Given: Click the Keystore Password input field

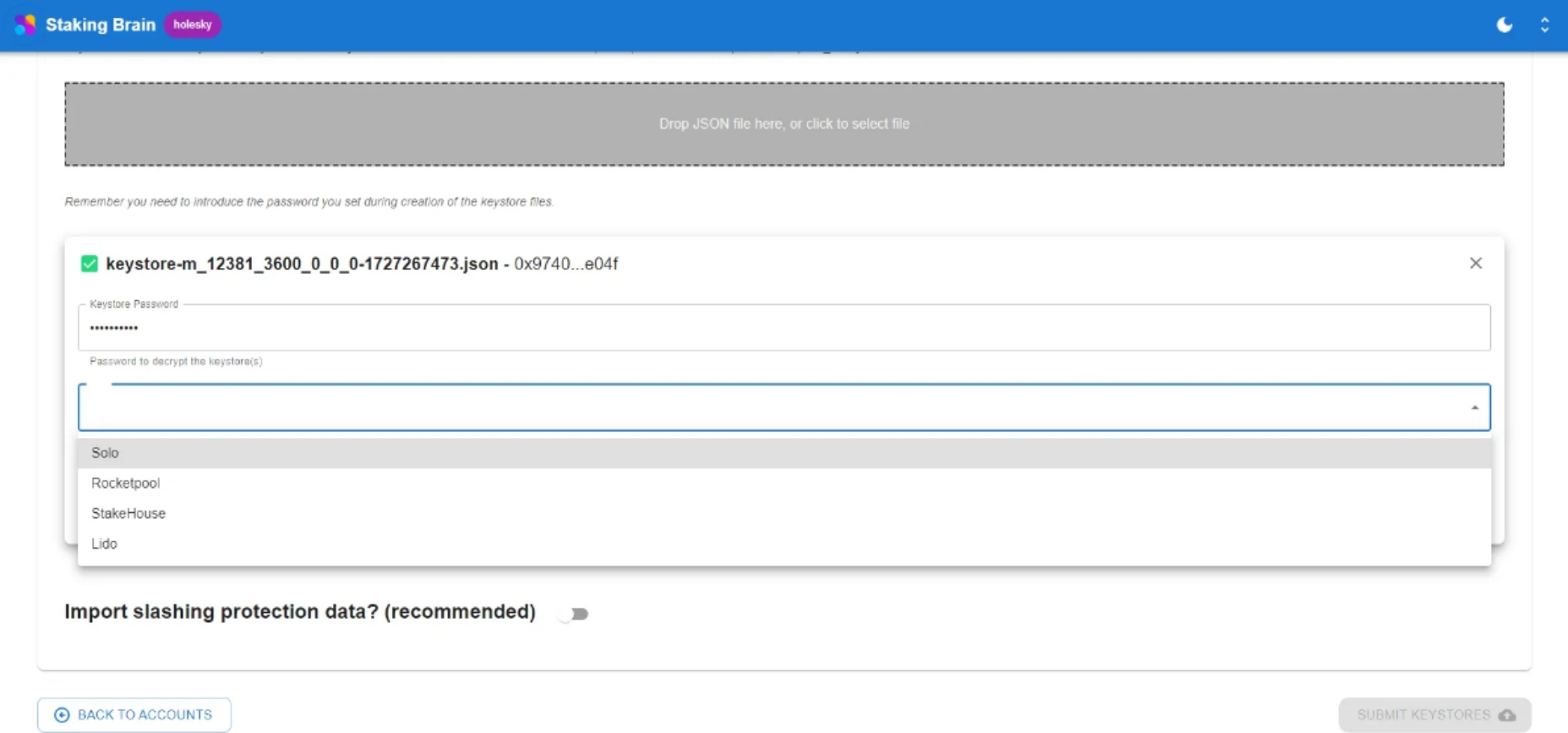Looking at the screenshot, I should click(x=783, y=328).
